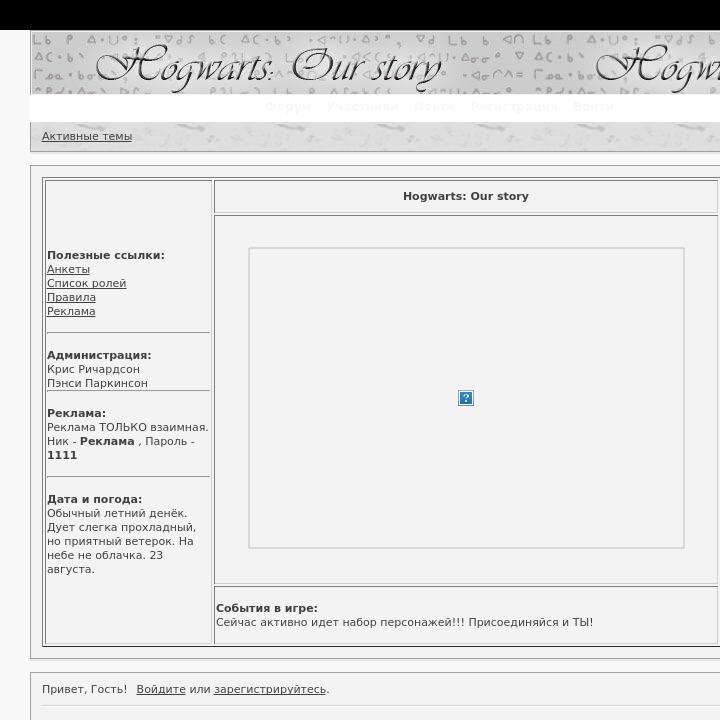Open the Активные темы link
The height and width of the screenshot is (720, 720).
tap(87, 136)
